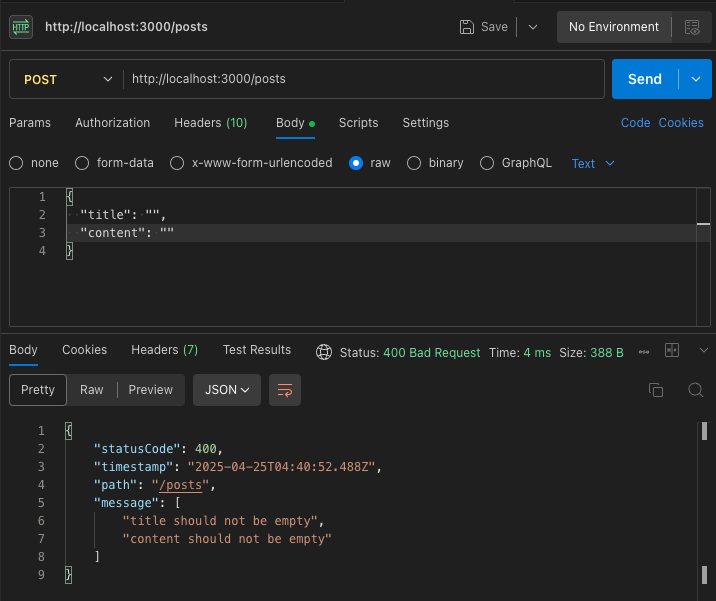Open the response Body tab
This screenshot has height=601, width=716.
[x=23, y=350]
